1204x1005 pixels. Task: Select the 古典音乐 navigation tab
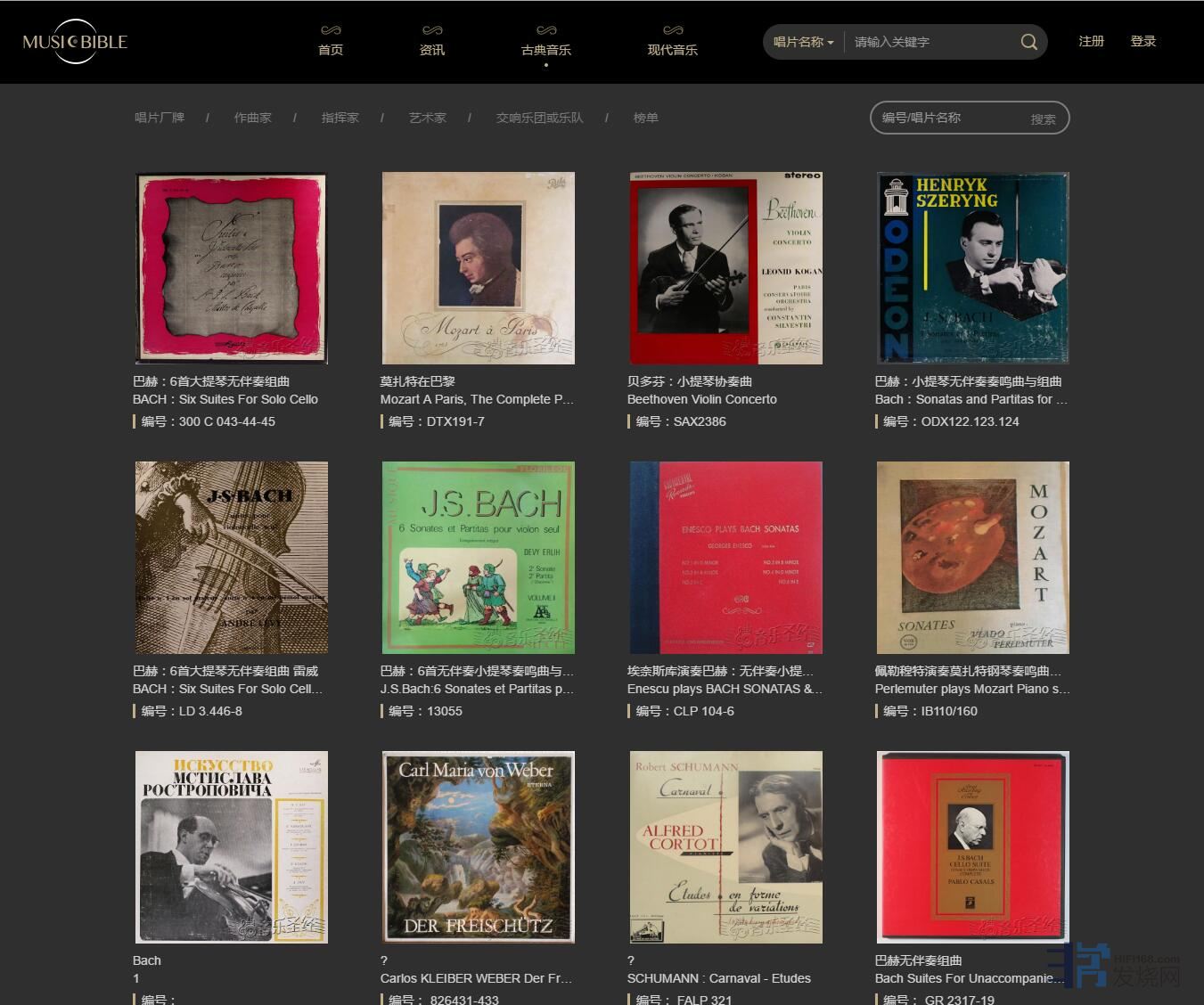click(x=546, y=42)
